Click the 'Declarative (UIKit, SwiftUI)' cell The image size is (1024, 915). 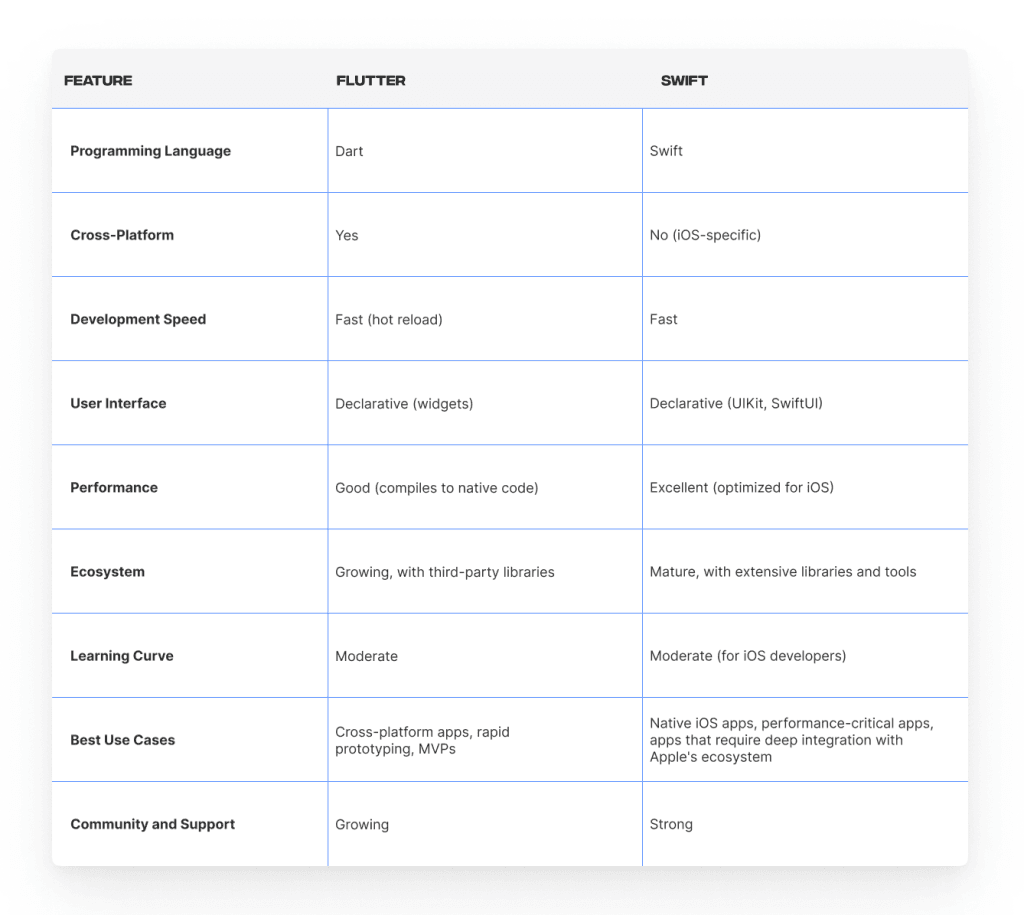click(736, 404)
